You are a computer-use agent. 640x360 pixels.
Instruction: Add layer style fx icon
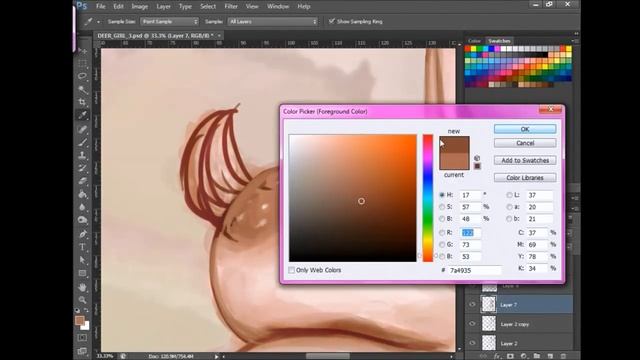[x=497, y=356]
